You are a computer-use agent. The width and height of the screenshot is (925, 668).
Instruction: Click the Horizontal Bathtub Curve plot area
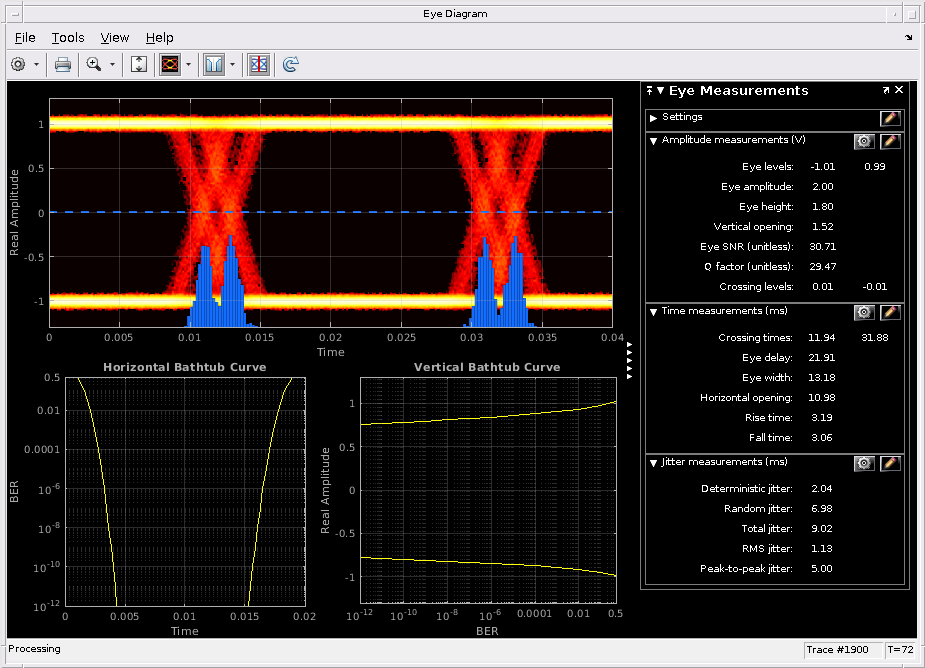(184, 490)
